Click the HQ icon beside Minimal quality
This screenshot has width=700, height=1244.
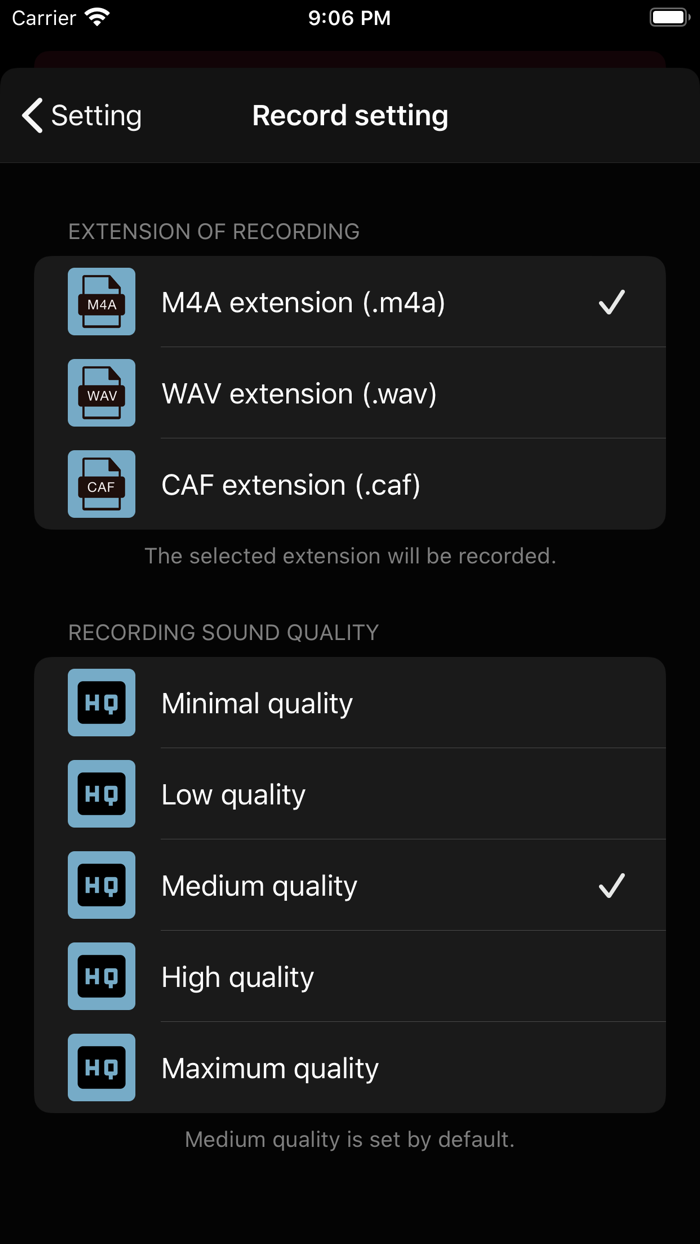pos(101,702)
